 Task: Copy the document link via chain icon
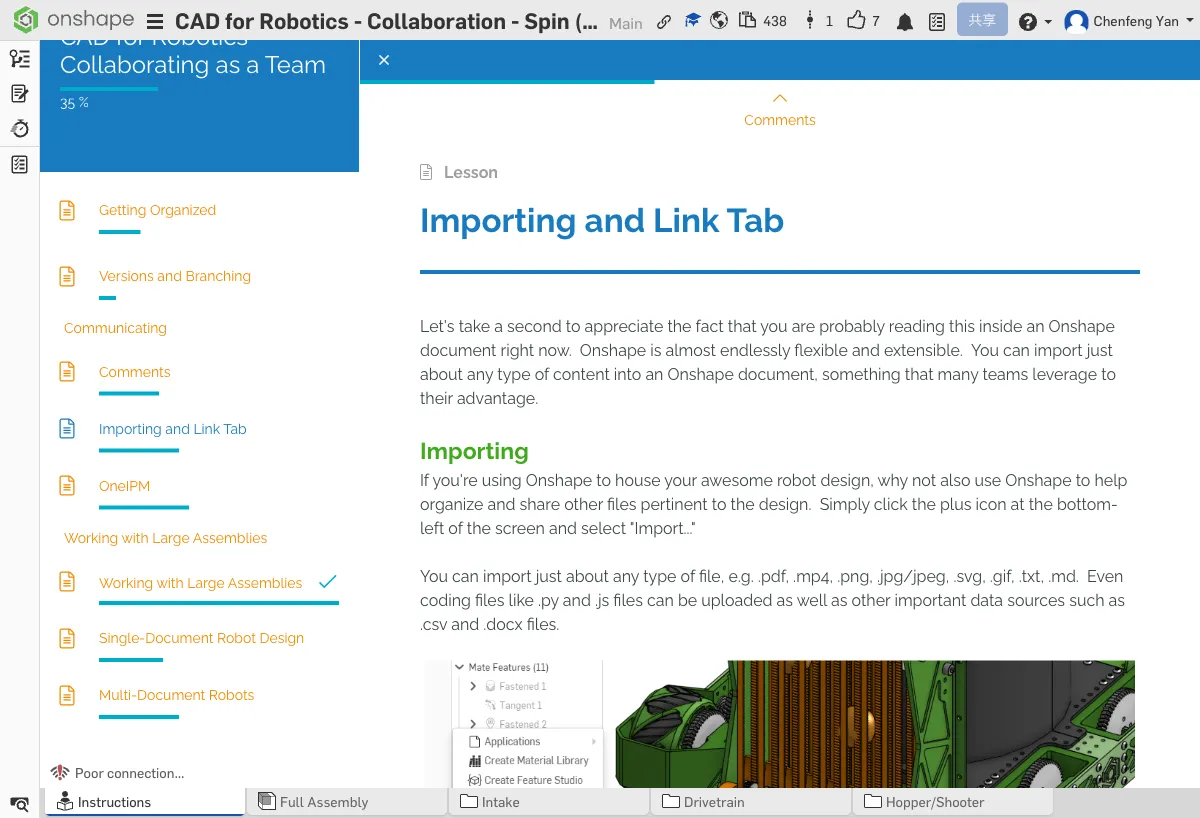tap(664, 22)
